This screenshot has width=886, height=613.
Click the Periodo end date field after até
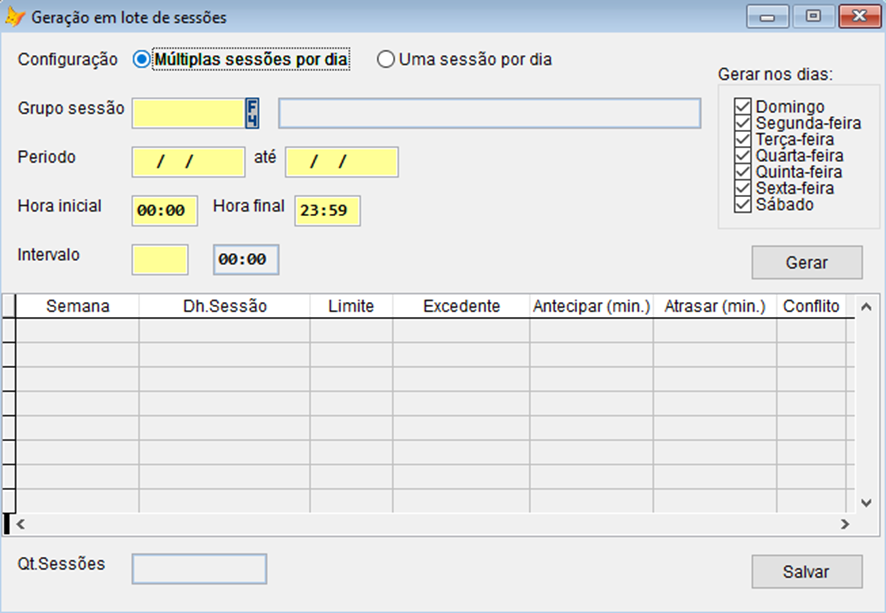pyautogui.click(x=341, y=162)
